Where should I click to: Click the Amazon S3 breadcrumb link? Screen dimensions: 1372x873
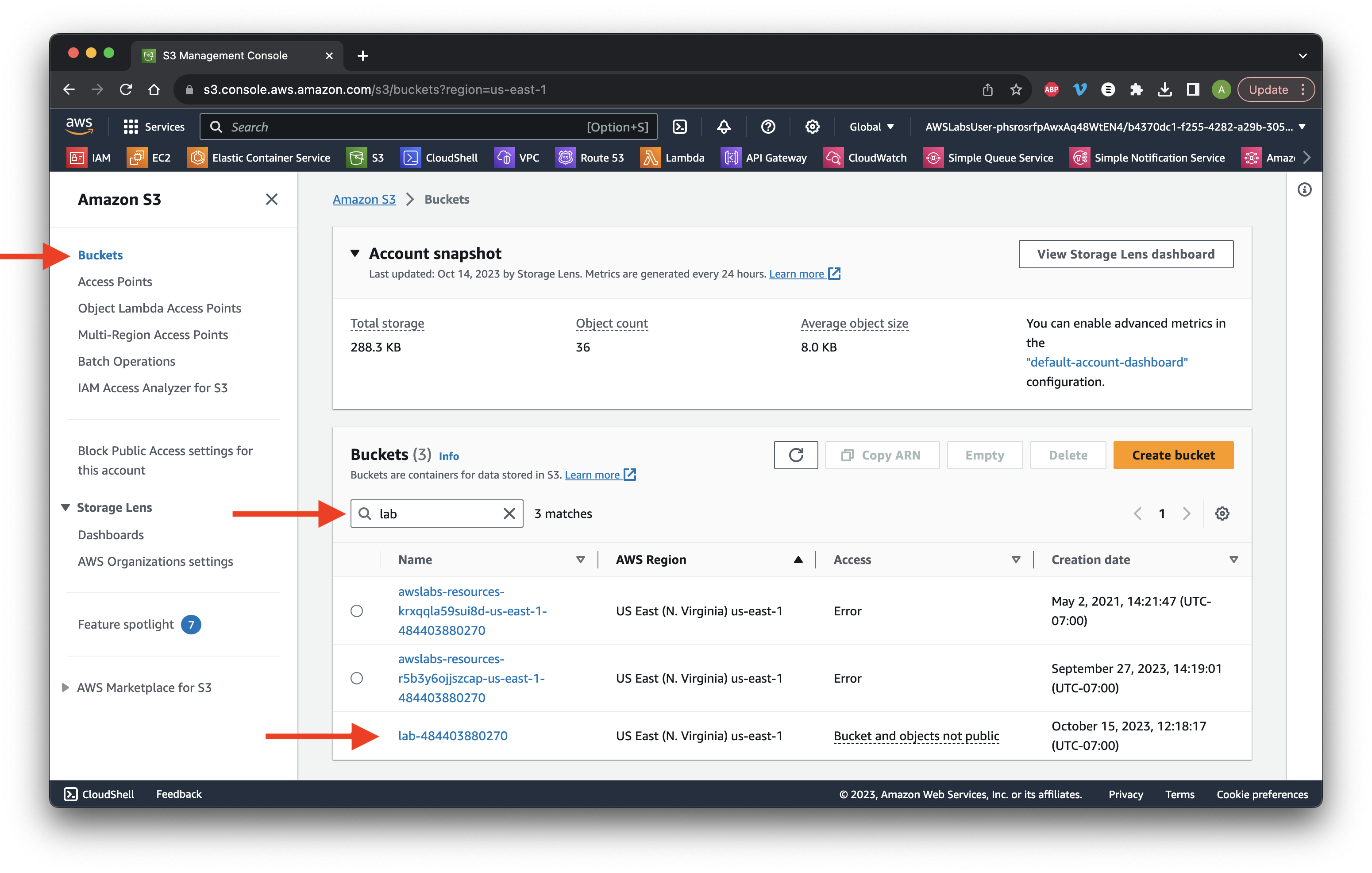pos(364,200)
